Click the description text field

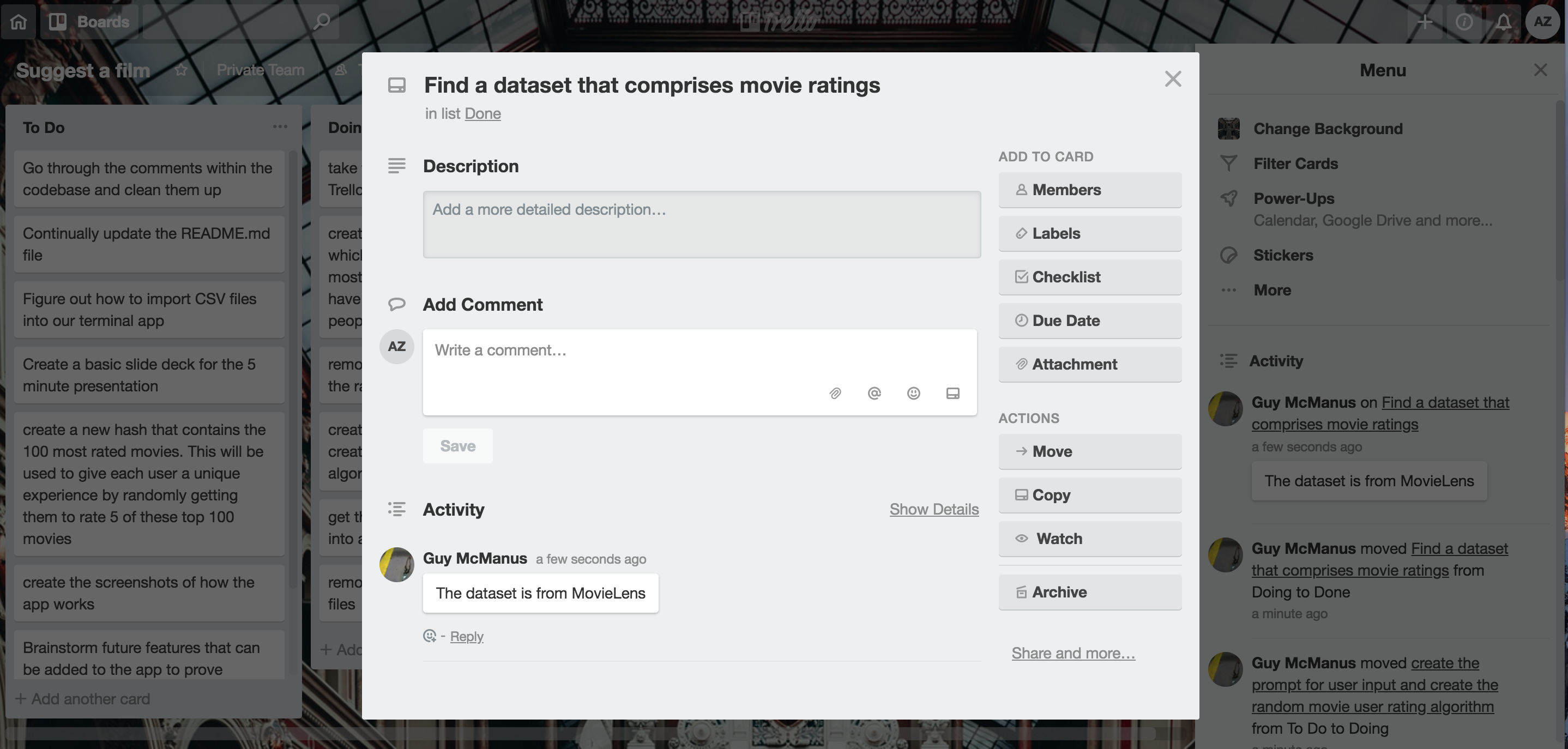701,225
